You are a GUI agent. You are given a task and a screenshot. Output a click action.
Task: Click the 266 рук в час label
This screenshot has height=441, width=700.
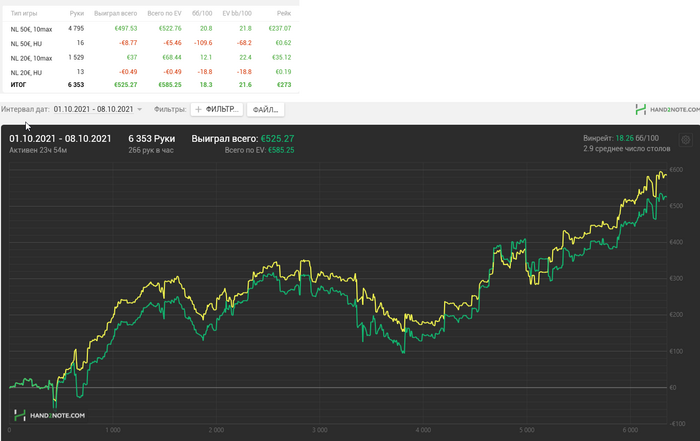point(151,150)
